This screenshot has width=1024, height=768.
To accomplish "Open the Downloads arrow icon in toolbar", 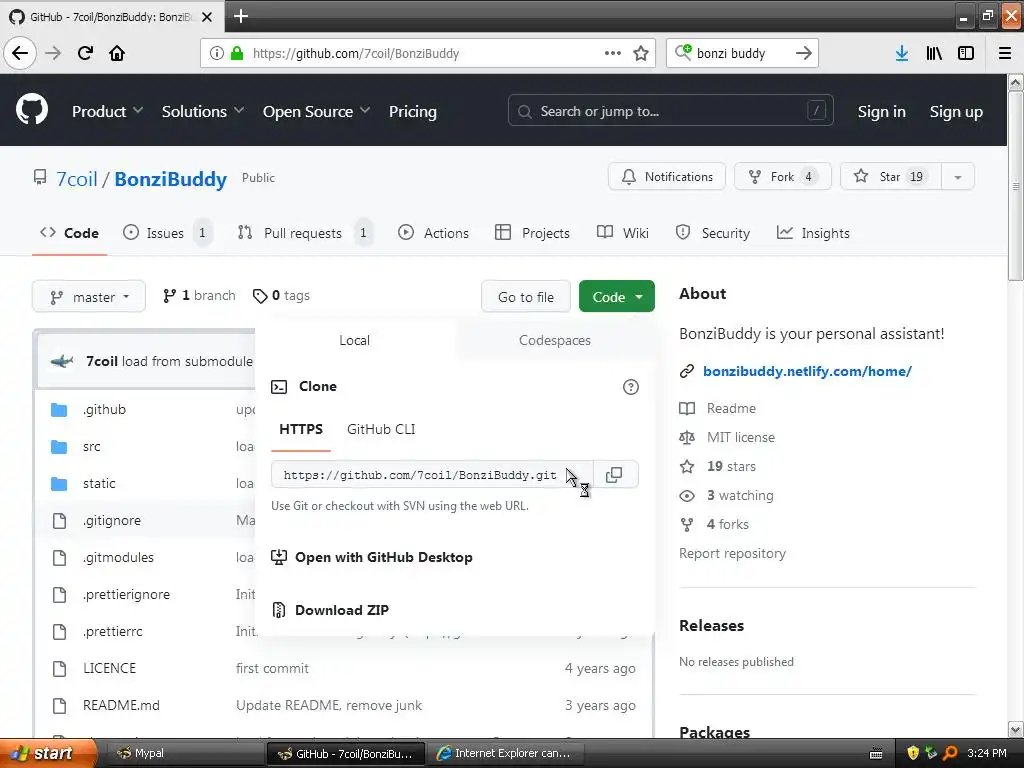I will (x=902, y=53).
